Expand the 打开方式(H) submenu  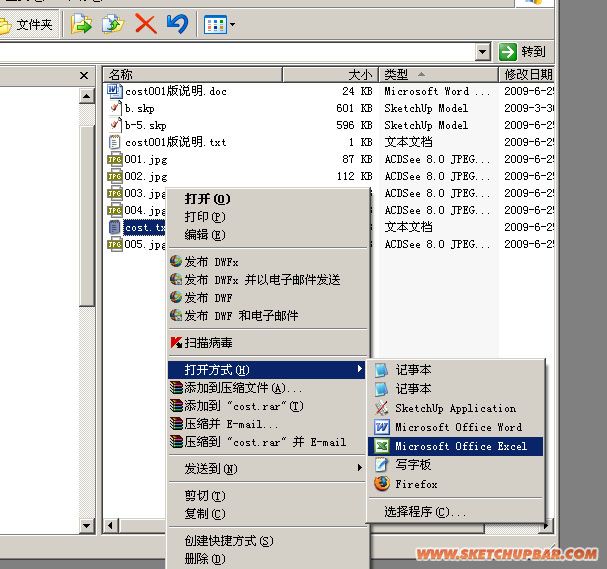pos(267,370)
